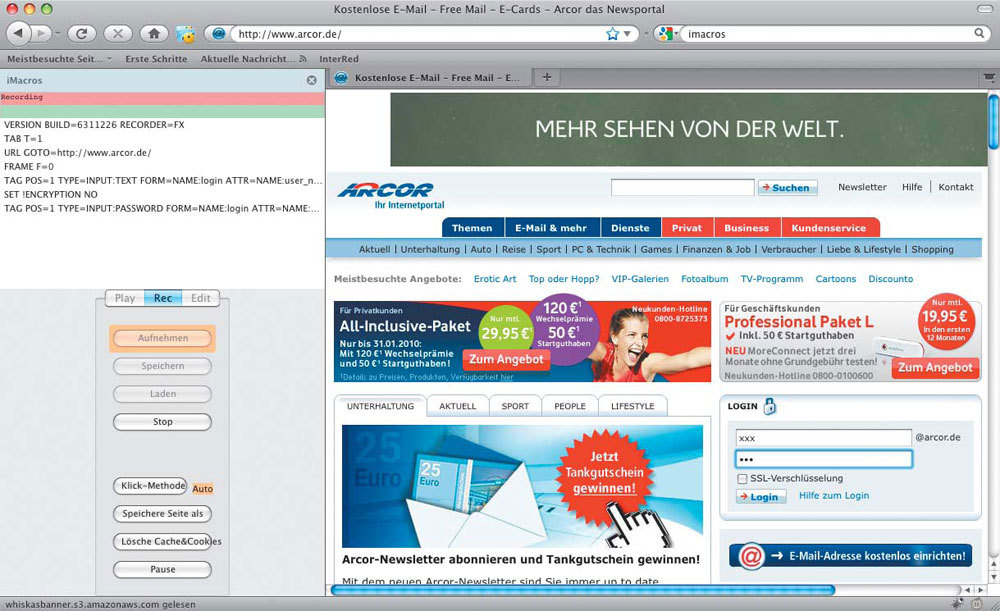Screen dimensions: 1000x611
Task: Click Speichere Seite als button
Action: (163, 513)
